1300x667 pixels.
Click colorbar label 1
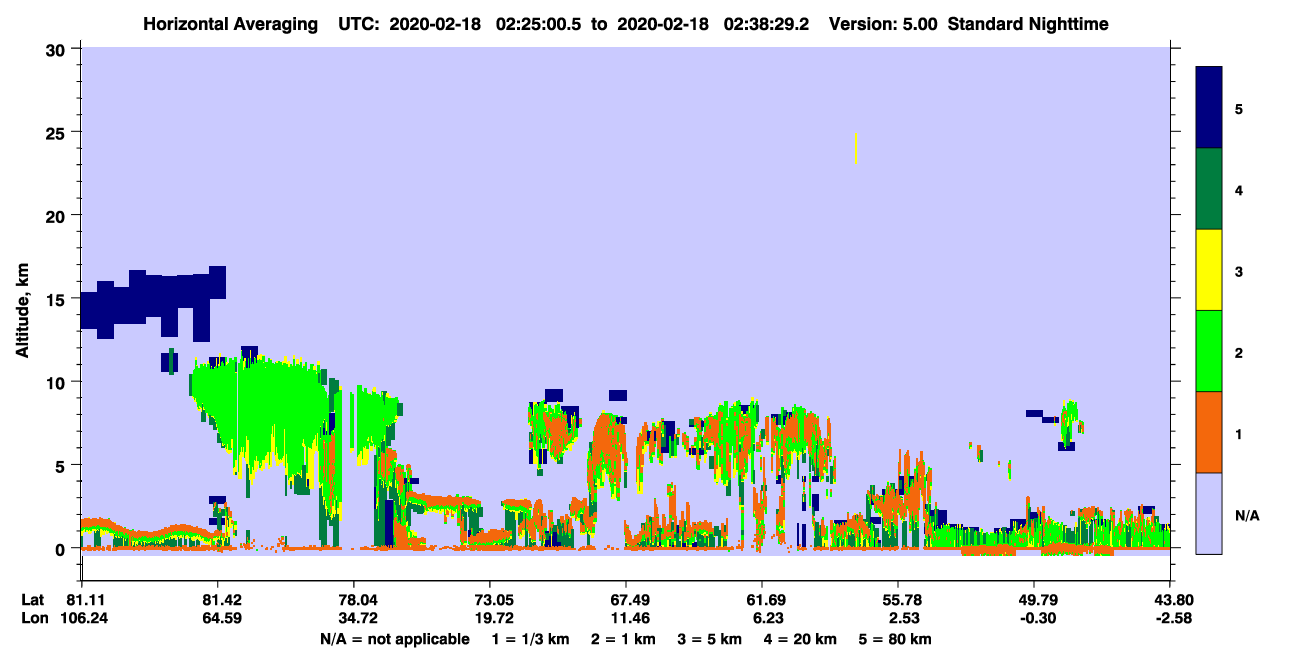pyautogui.click(x=1238, y=433)
